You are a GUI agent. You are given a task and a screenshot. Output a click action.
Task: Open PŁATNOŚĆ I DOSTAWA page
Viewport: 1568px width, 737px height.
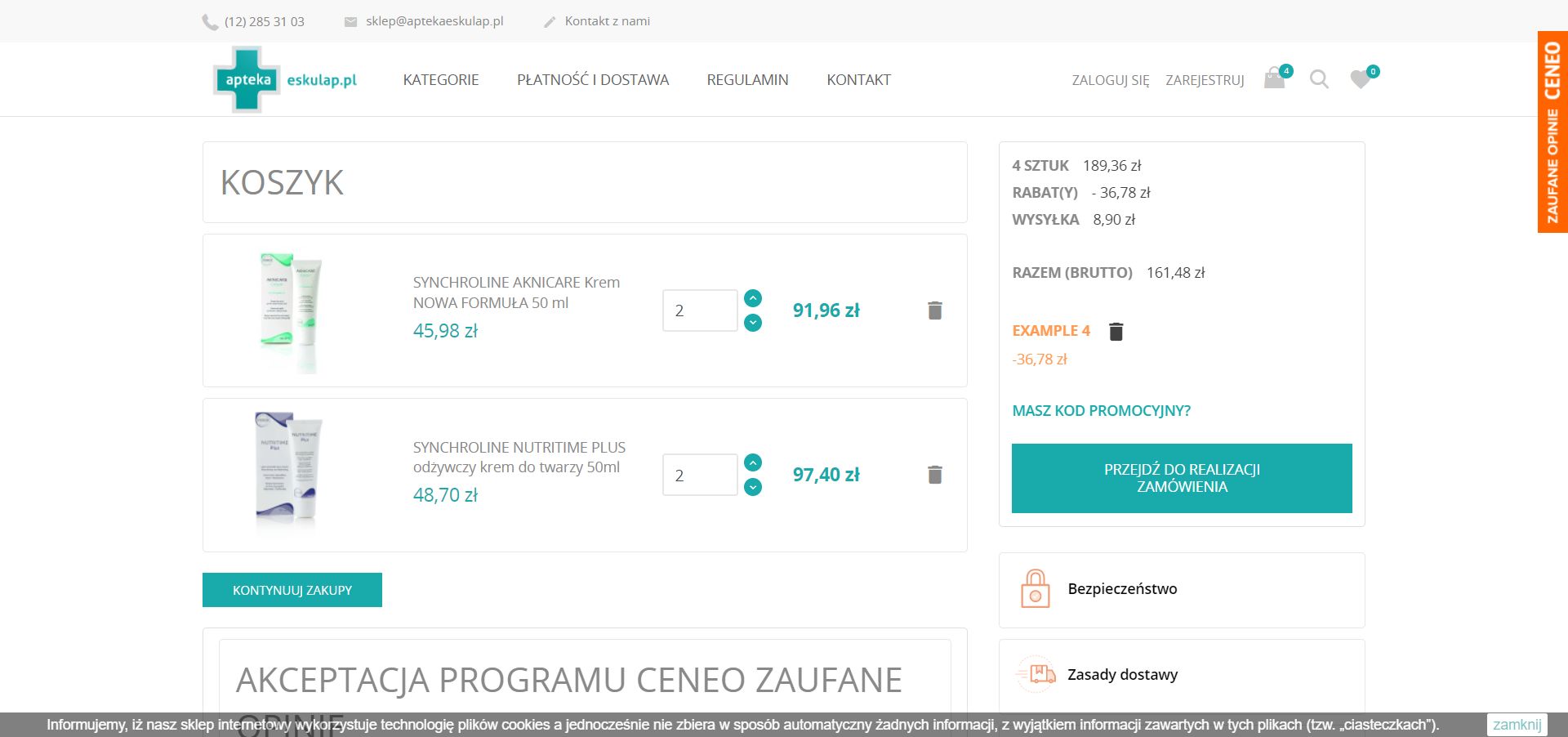(x=593, y=80)
